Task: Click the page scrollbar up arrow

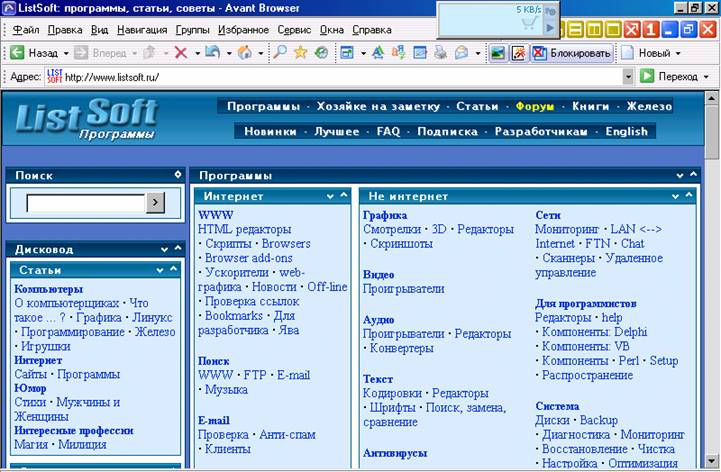Action: click(711, 98)
